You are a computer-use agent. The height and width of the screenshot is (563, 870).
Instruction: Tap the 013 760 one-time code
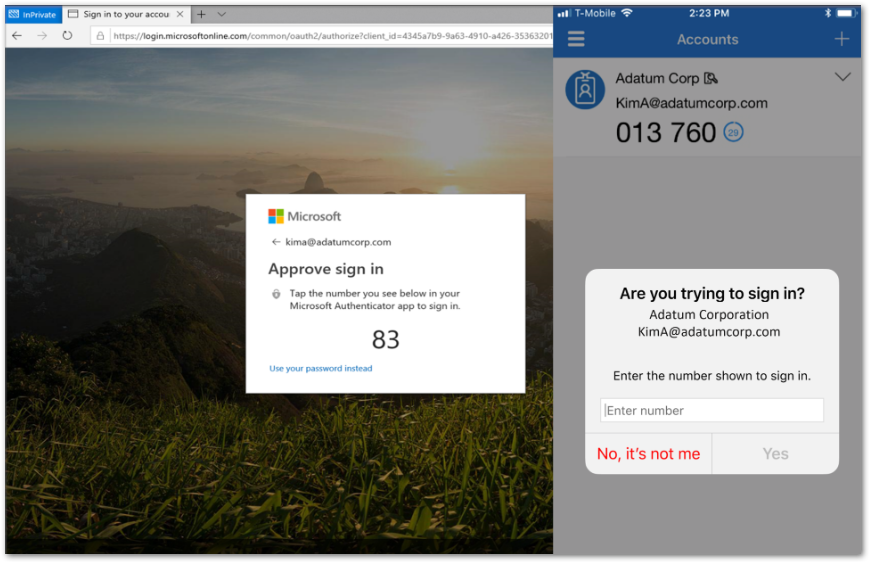tap(666, 133)
